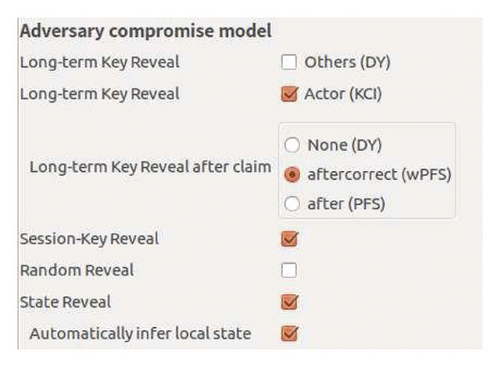Click the "None (DY)" option text
Image resolution: width=500 pixels, height=367 pixels.
[x=345, y=145]
